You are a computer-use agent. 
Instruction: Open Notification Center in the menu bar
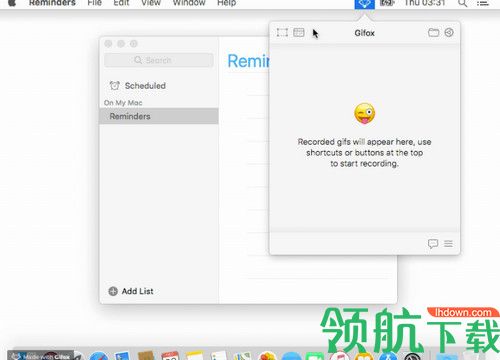click(x=482, y=3)
